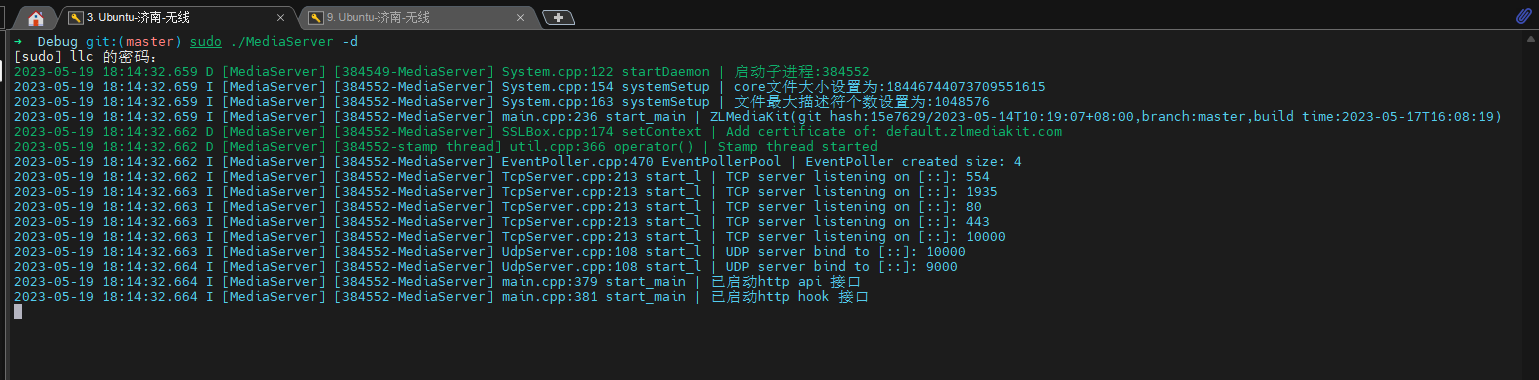Click the terminal cursor block

click(17, 311)
